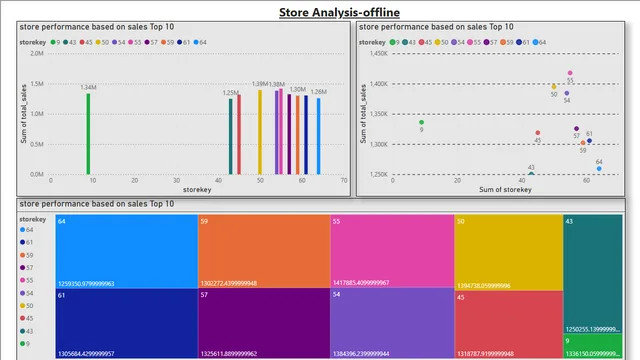The image size is (640, 360).
Task: Click the 1.26M bar data label
Action: point(319,92)
